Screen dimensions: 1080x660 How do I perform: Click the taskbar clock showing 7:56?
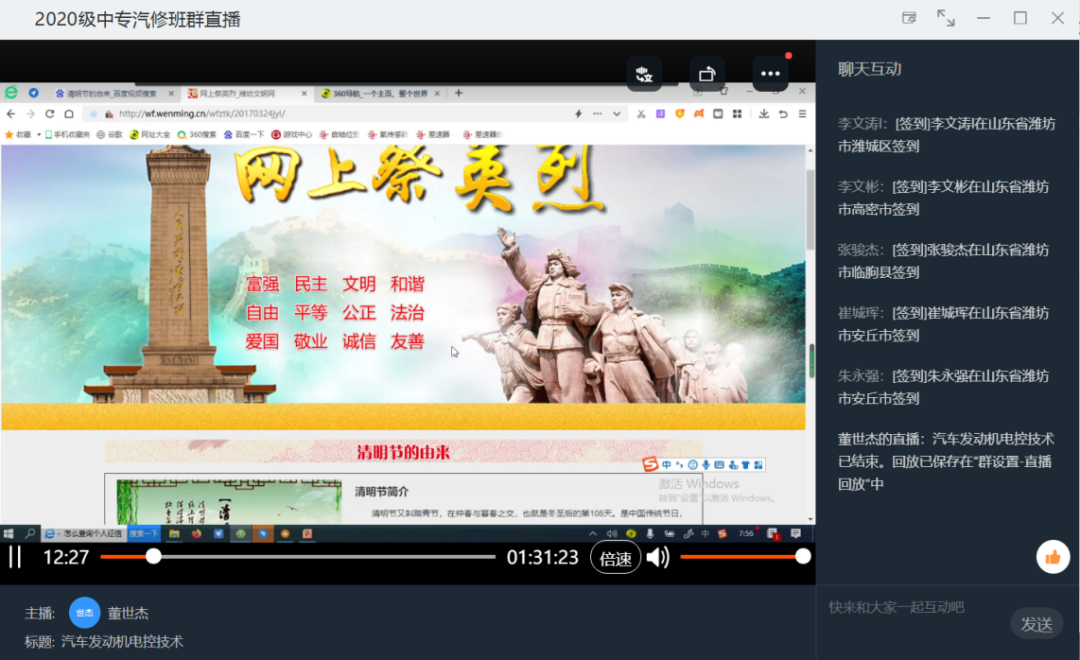746,533
